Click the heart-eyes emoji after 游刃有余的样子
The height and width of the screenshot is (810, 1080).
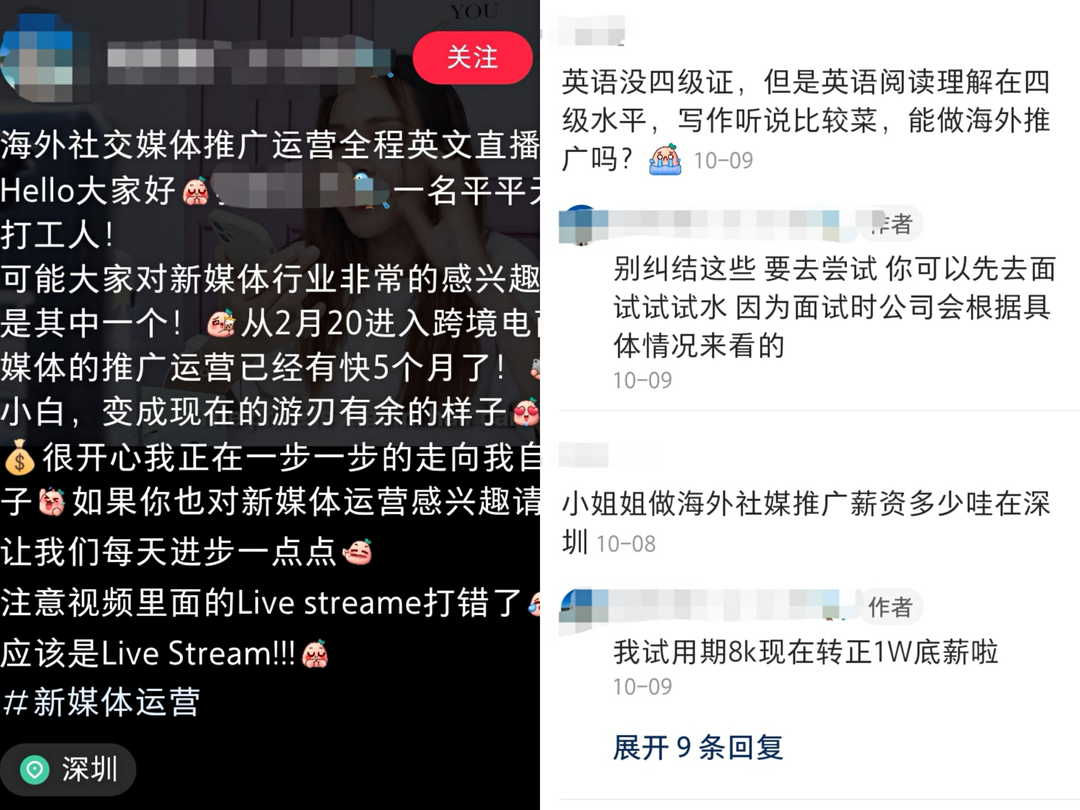526,413
